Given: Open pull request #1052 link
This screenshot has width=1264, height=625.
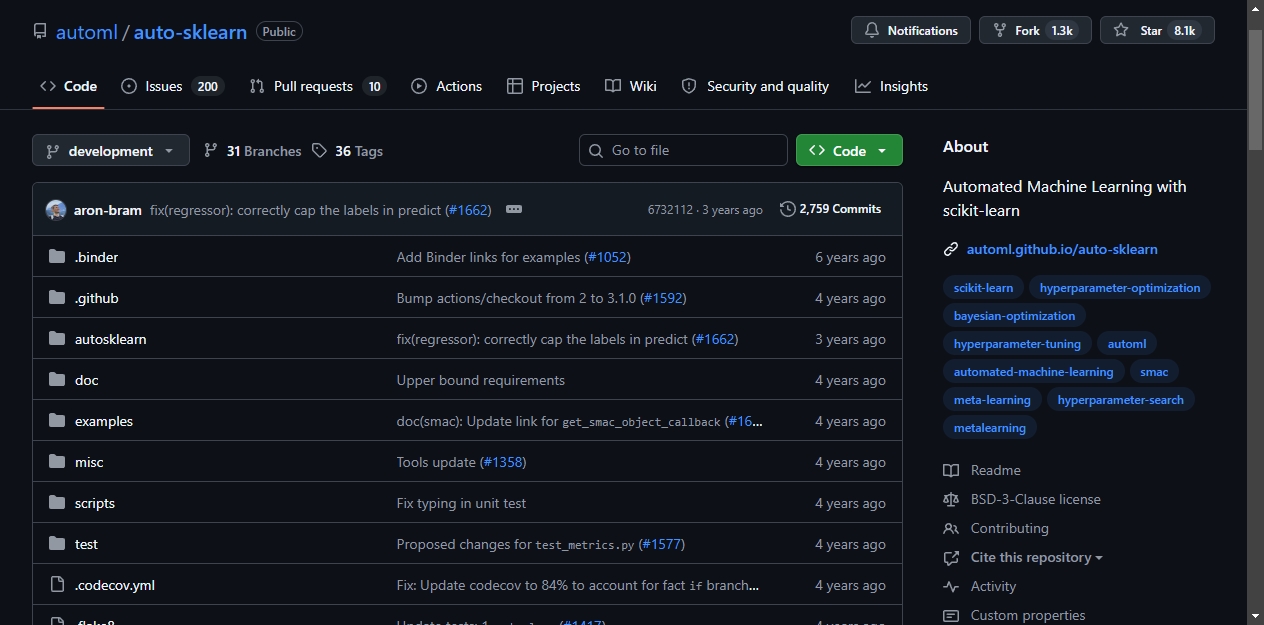Looking at the screenshot, I should 606,257.
